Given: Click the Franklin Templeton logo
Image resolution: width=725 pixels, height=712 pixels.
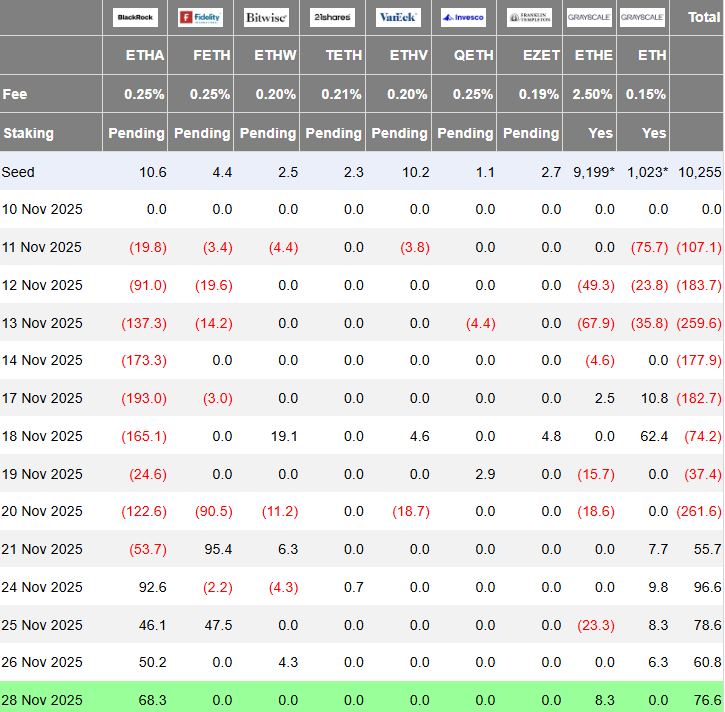Looking at the screenshot, I should 529,17.
